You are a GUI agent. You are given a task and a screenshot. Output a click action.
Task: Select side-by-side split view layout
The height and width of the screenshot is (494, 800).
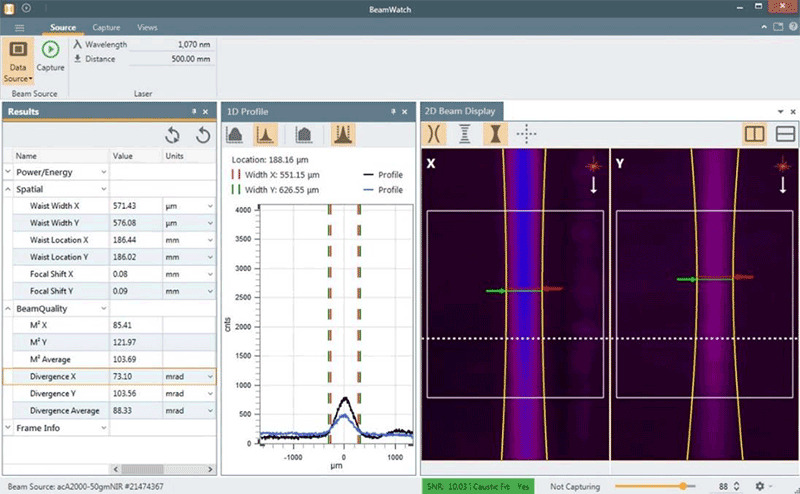[755, 133]
